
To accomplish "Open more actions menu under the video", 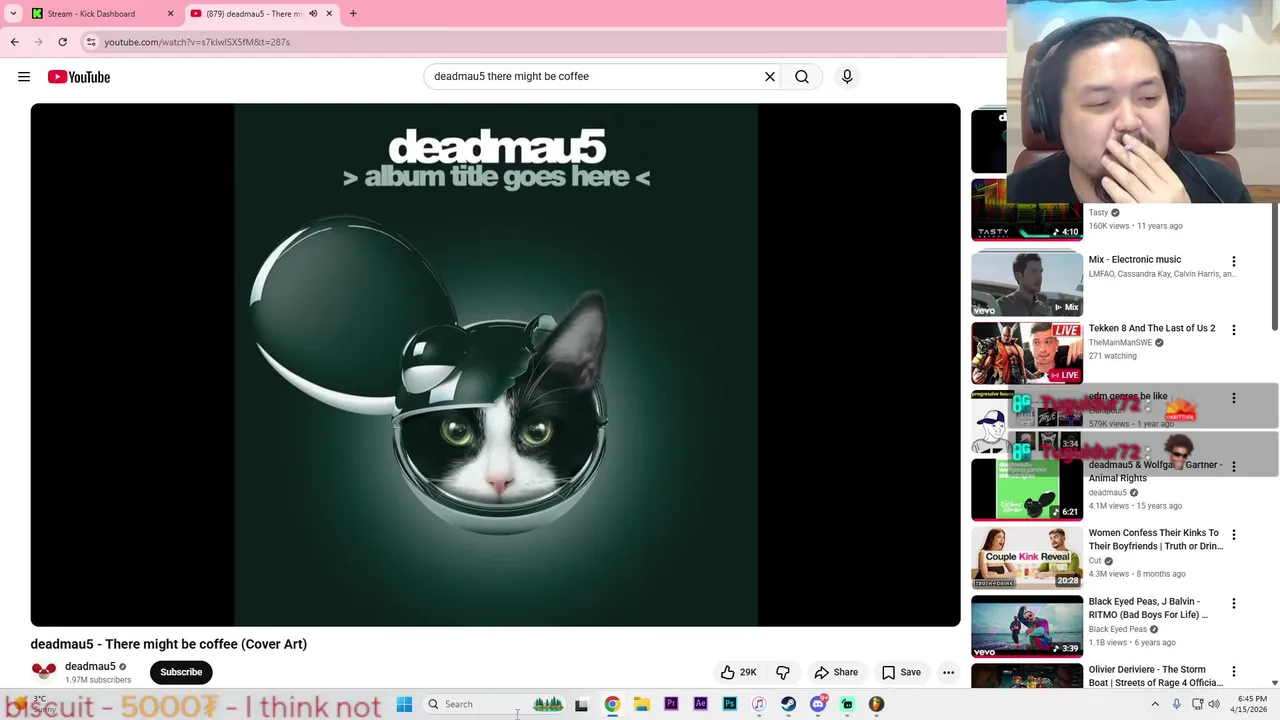I will coord(948,672).
